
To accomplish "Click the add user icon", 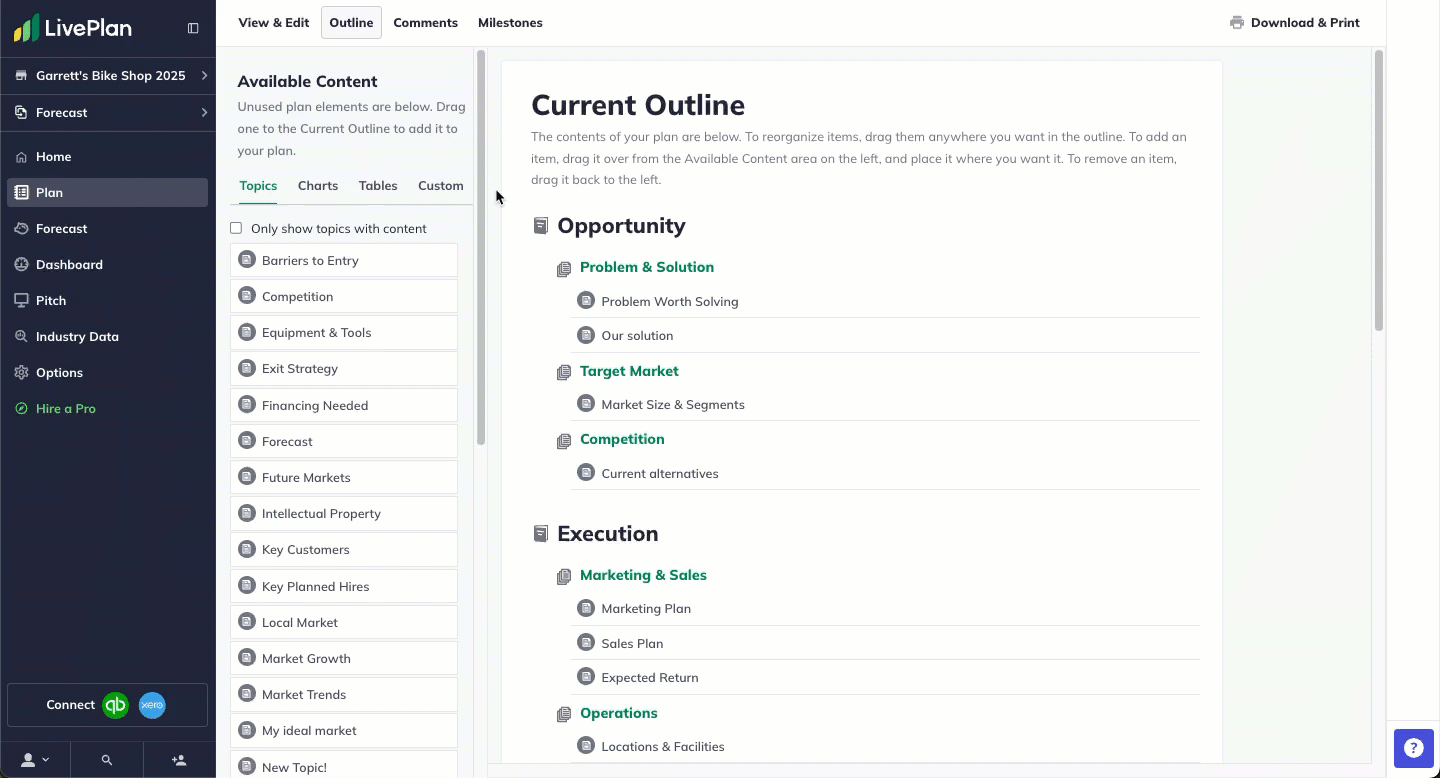I will (x=179, y=760).
